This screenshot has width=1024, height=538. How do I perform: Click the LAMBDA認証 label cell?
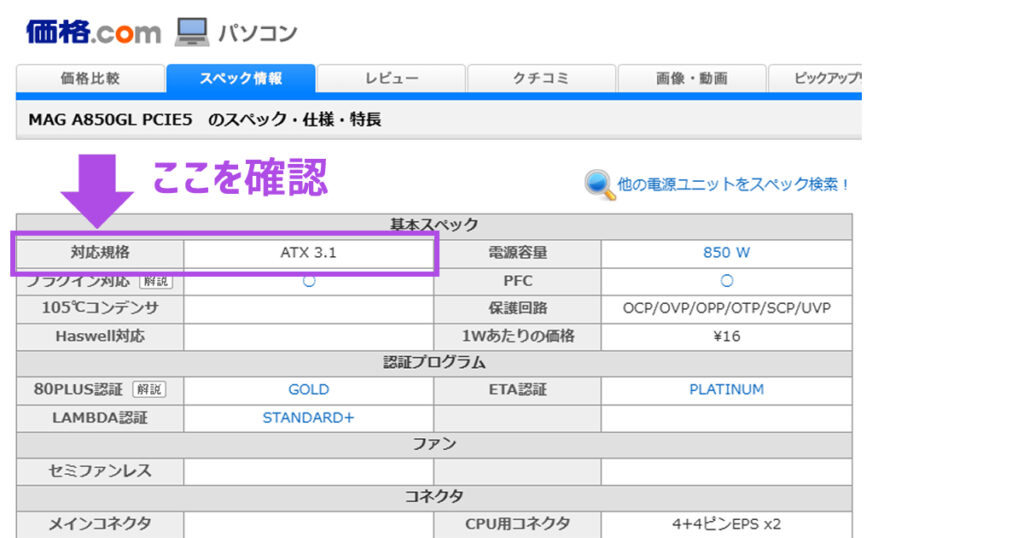(100, 418)
